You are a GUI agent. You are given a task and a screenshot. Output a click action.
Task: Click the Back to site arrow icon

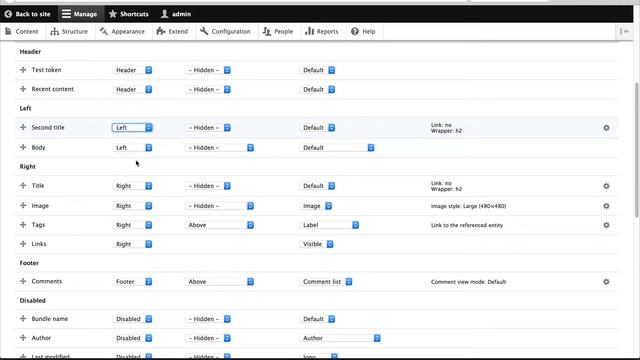pyautogui.click(x=8, y=14)
